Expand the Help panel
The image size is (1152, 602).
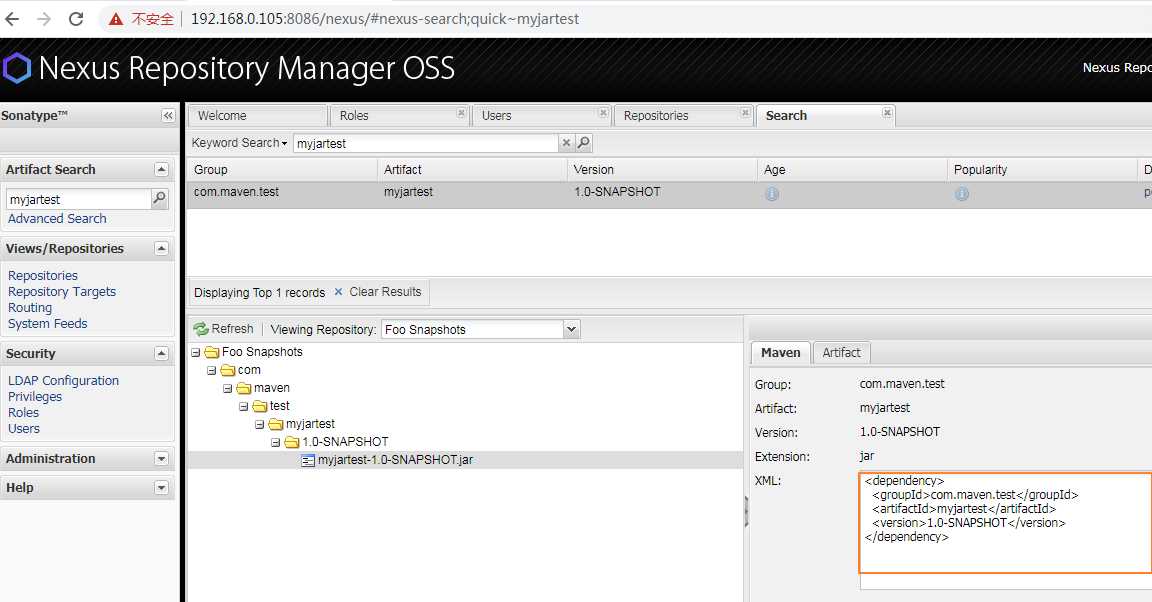[x=162, y=488]
